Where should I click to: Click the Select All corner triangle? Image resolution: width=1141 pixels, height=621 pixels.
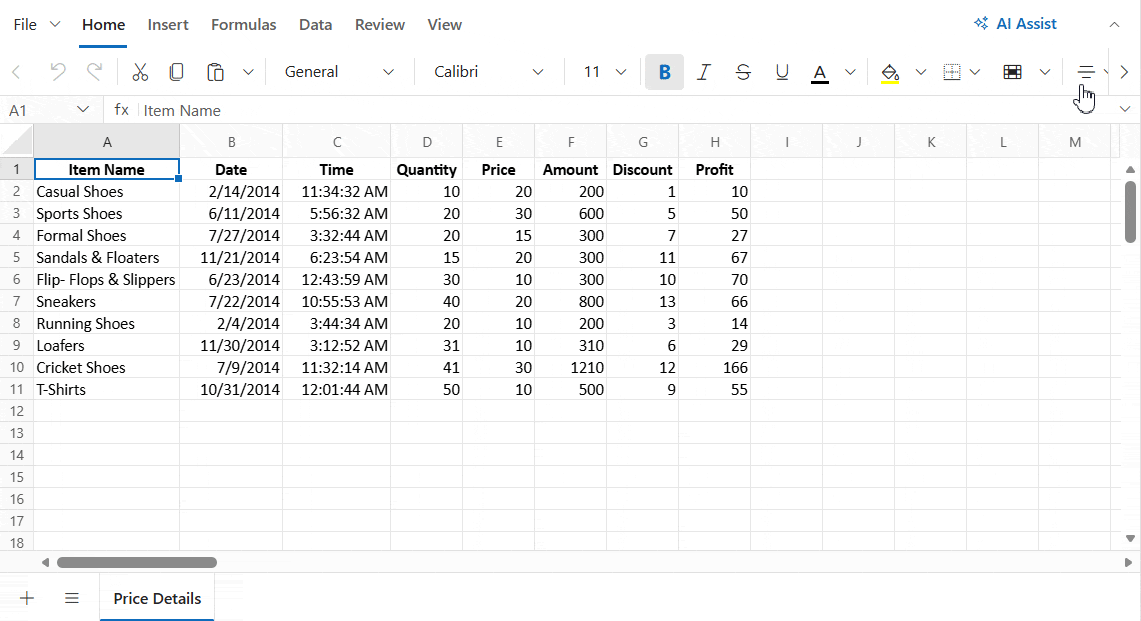pos(17,141)
